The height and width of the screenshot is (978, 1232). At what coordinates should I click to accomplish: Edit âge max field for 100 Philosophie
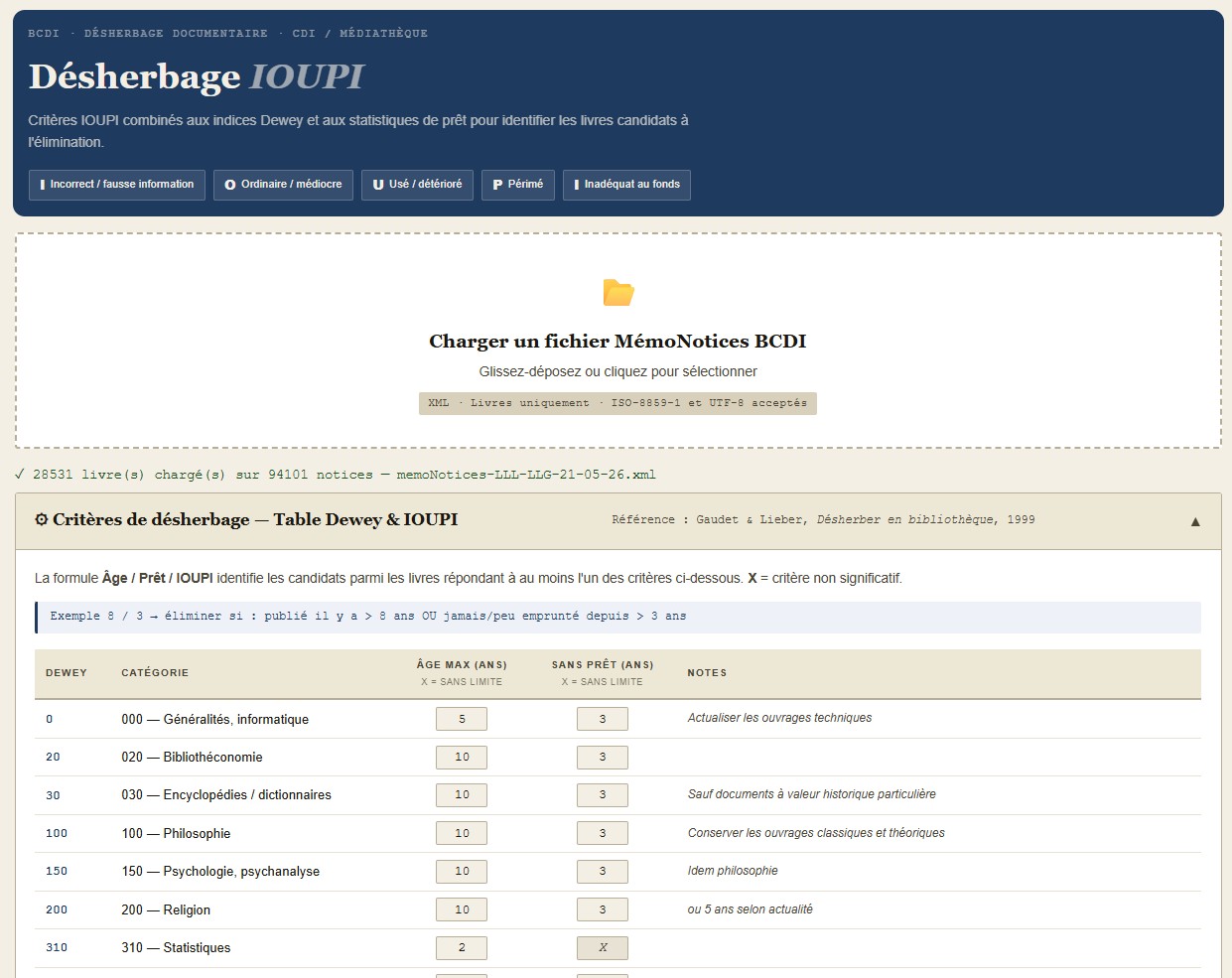click(462, 833)
